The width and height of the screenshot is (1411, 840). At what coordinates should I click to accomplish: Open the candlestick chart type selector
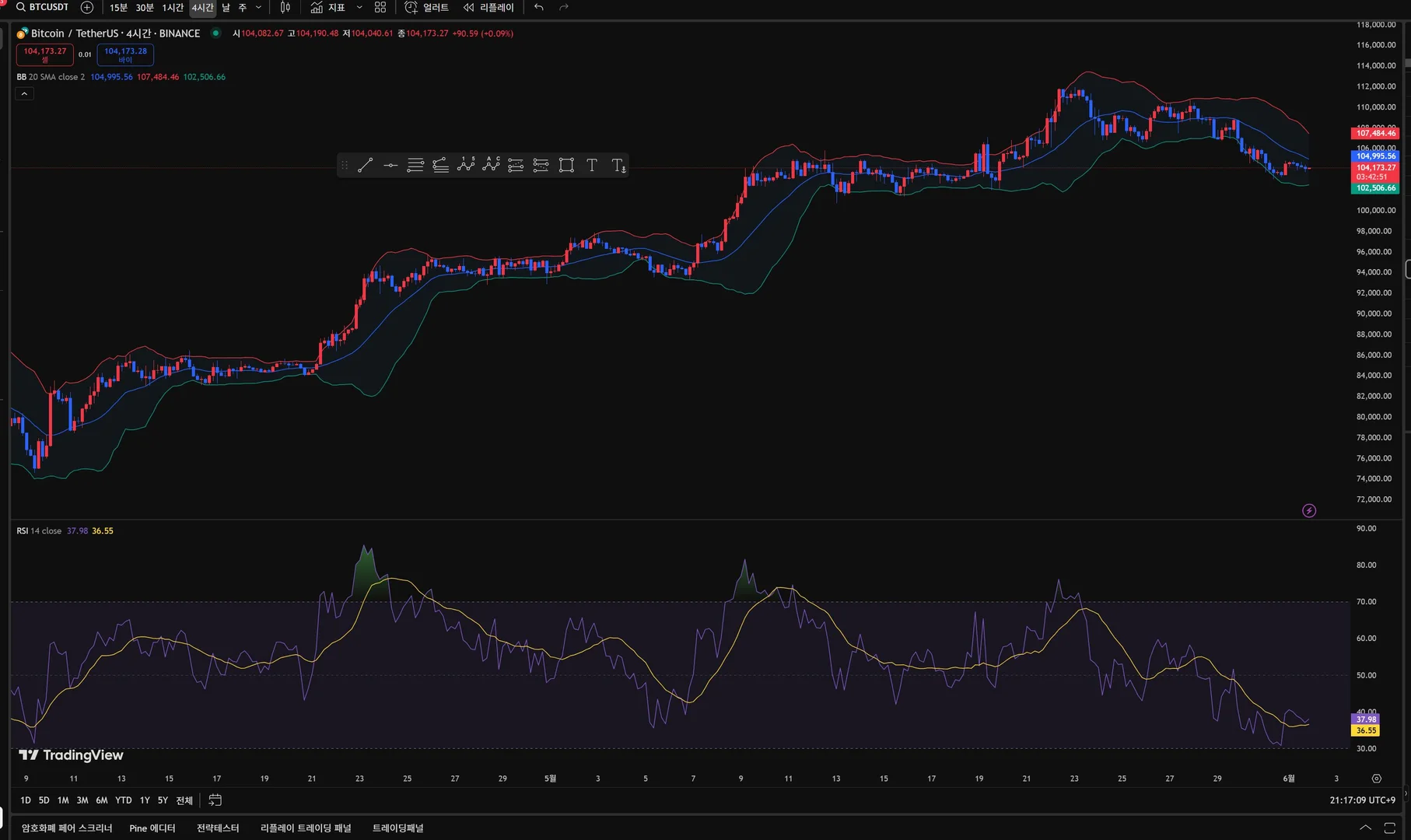point(285,8)
